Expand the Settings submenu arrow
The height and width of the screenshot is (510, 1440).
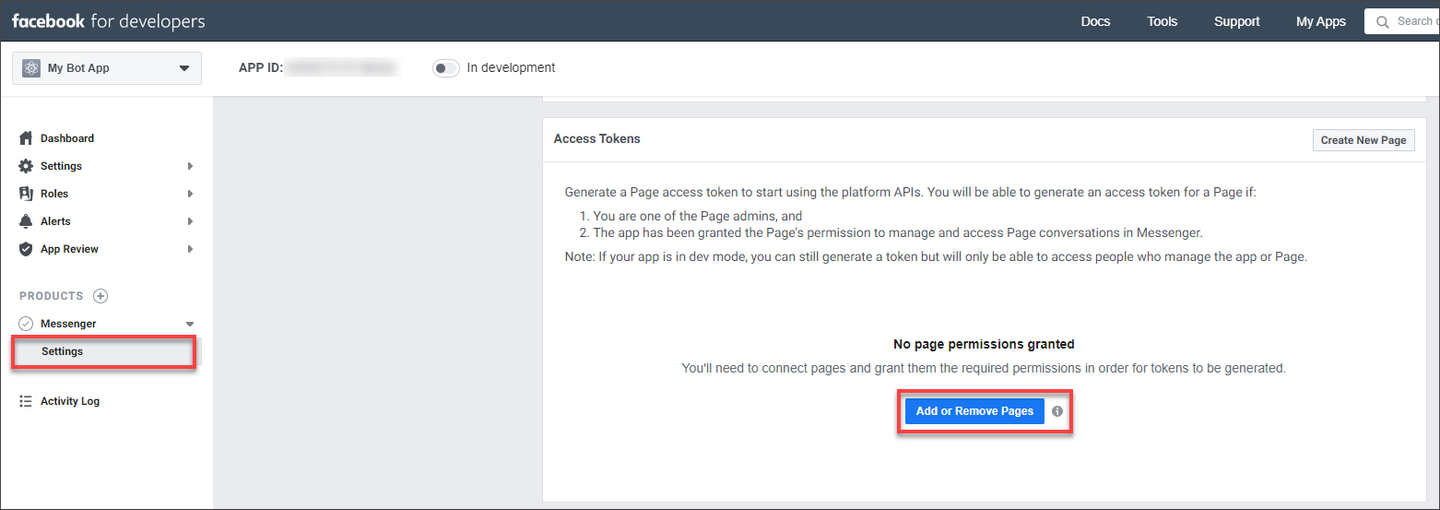click(x=190, y=166)
